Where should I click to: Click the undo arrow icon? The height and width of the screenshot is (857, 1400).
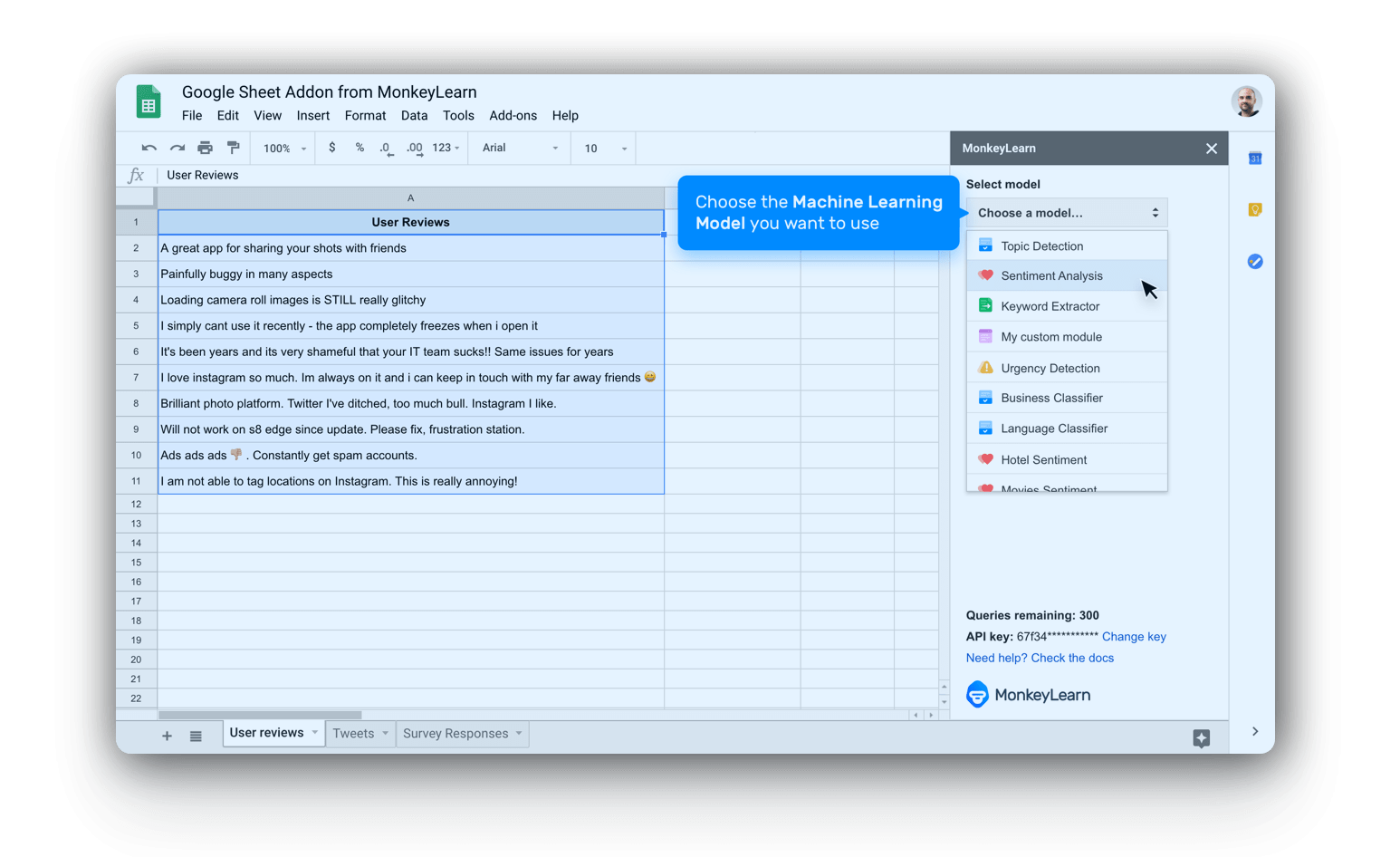point(149,148)
